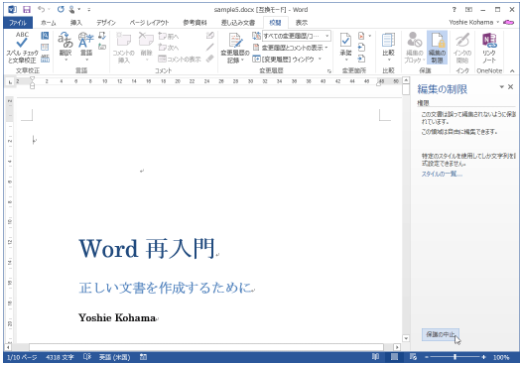Screen dimensions: 520x365
Task: Open Linked Notes (リンクノート) OneNote icon
Action: [489, 48]
